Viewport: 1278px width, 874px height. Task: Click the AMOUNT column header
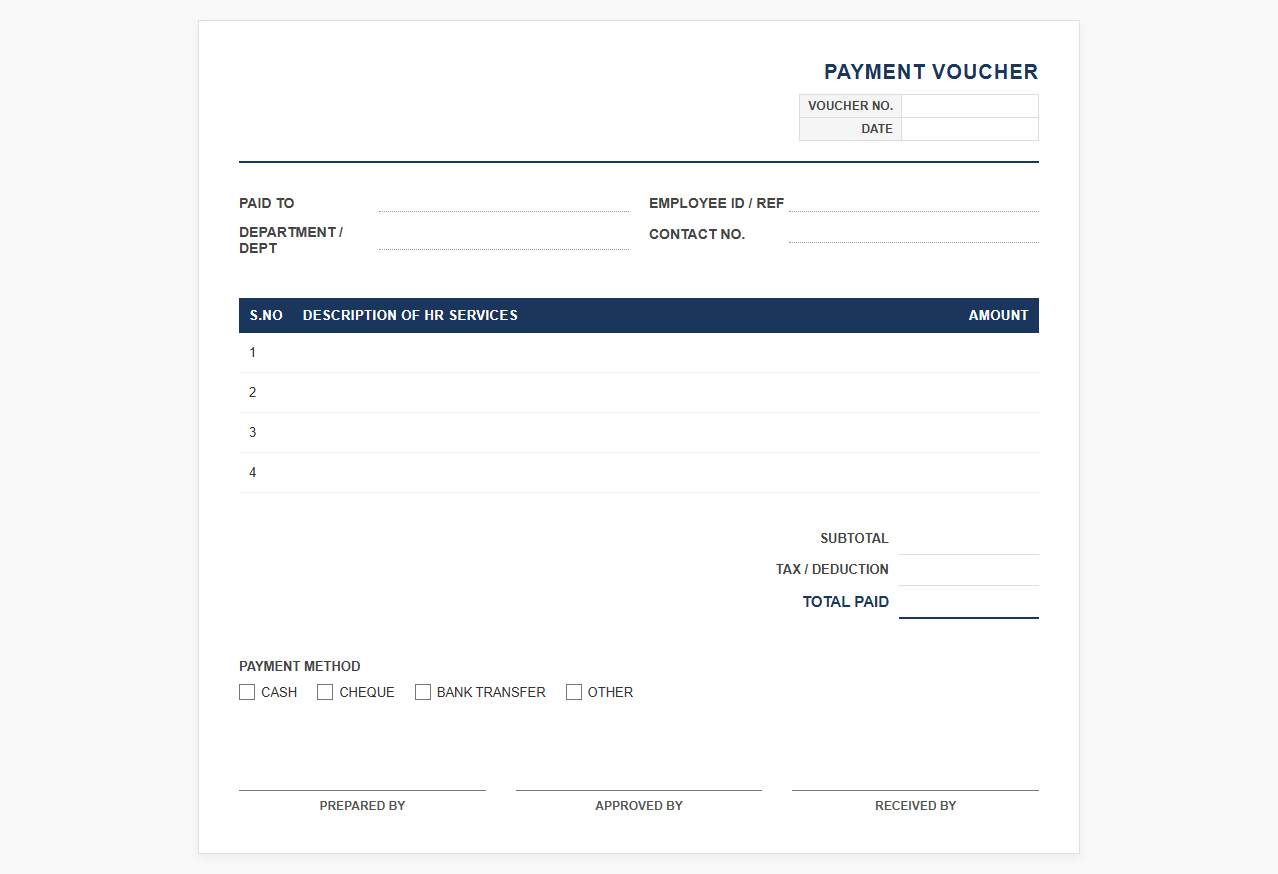(998, 315)
